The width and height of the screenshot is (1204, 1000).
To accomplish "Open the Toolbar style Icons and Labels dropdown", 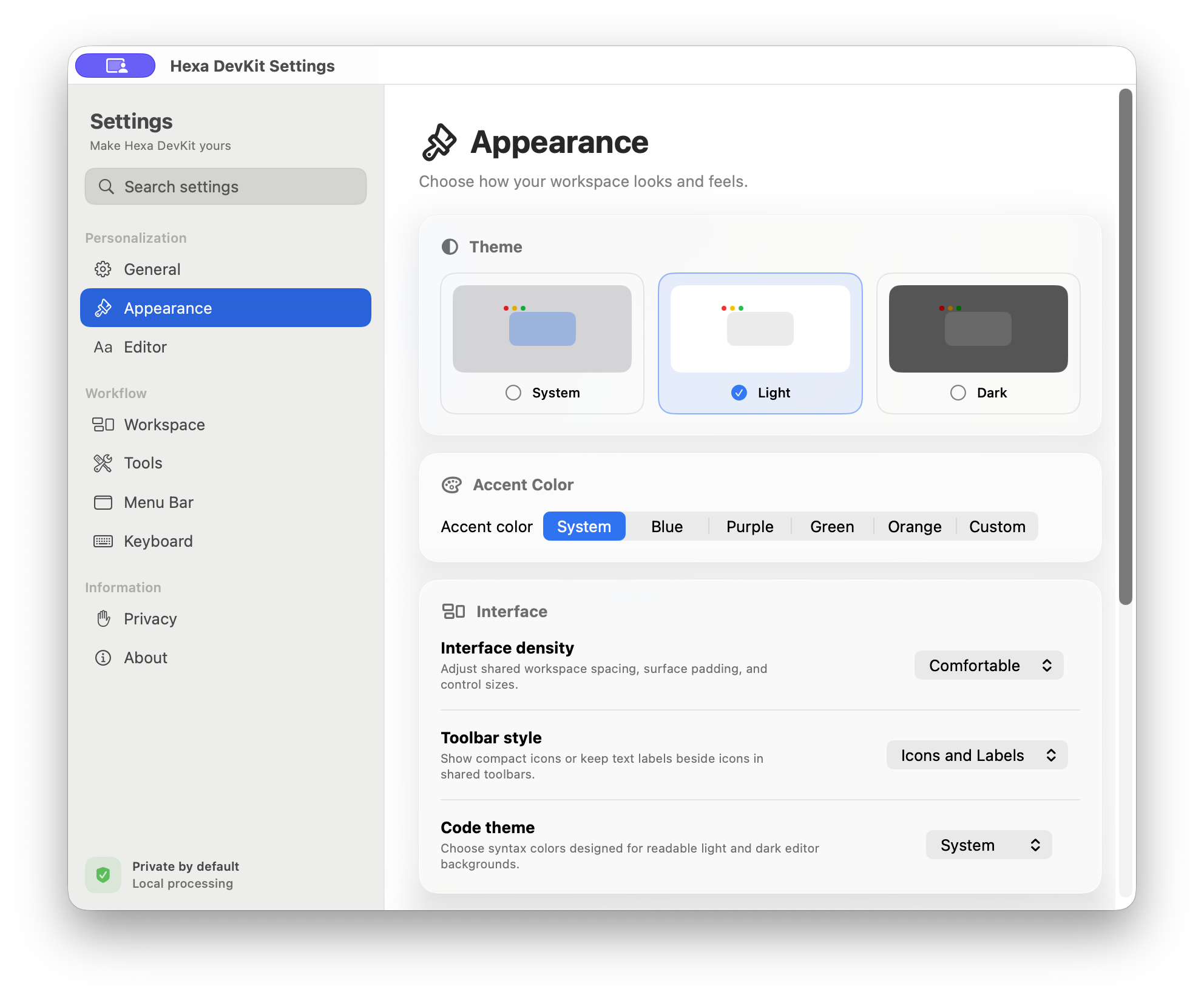I will [977, 755].
